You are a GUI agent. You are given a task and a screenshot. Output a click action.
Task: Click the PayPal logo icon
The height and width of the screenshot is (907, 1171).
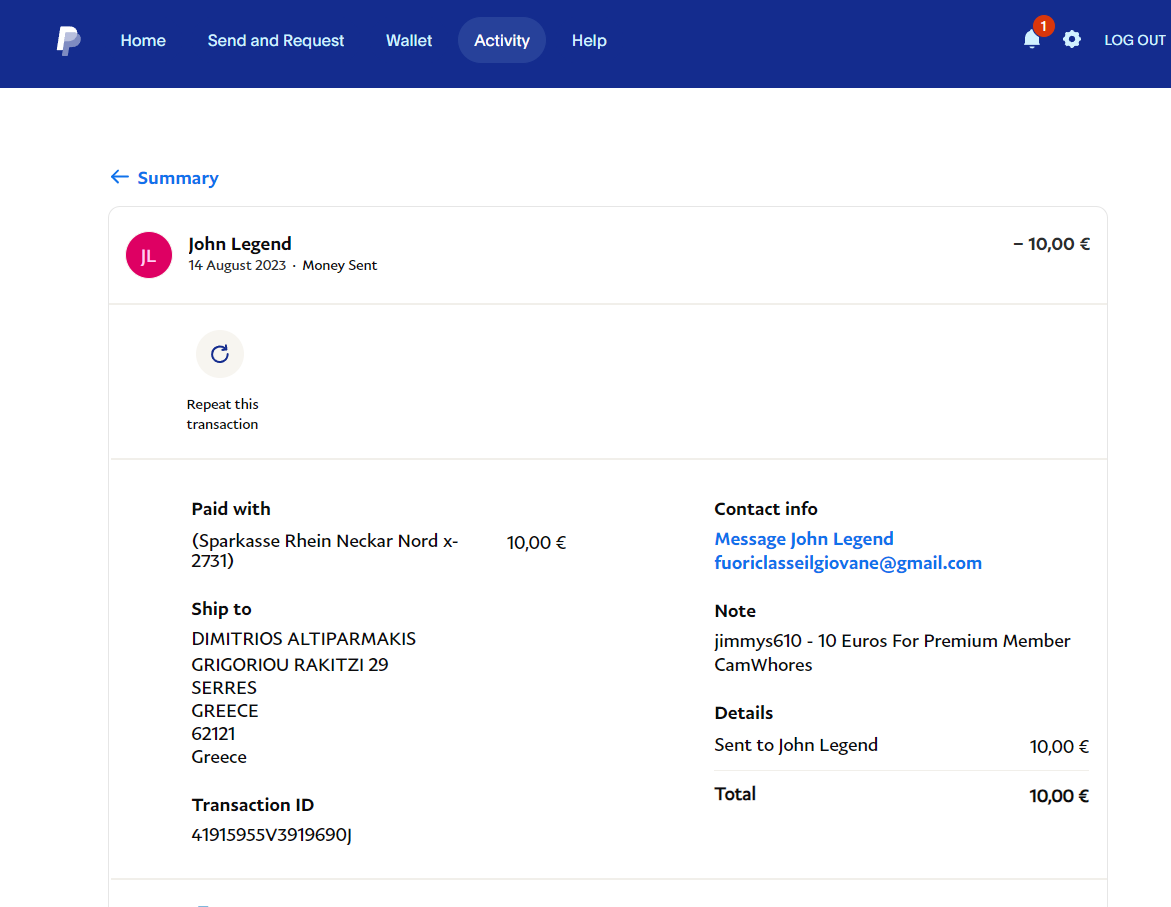pyautogui.click(x=69, y=40)
